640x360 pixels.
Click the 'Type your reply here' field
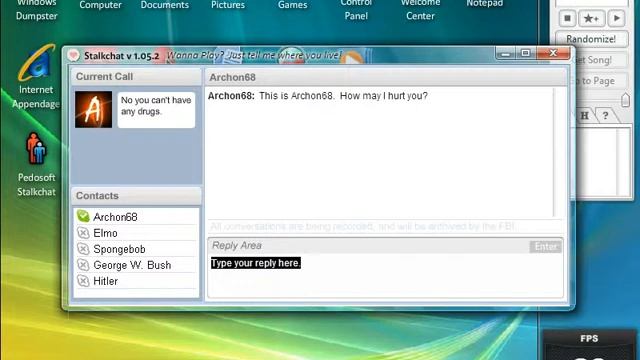coord(385,275)
